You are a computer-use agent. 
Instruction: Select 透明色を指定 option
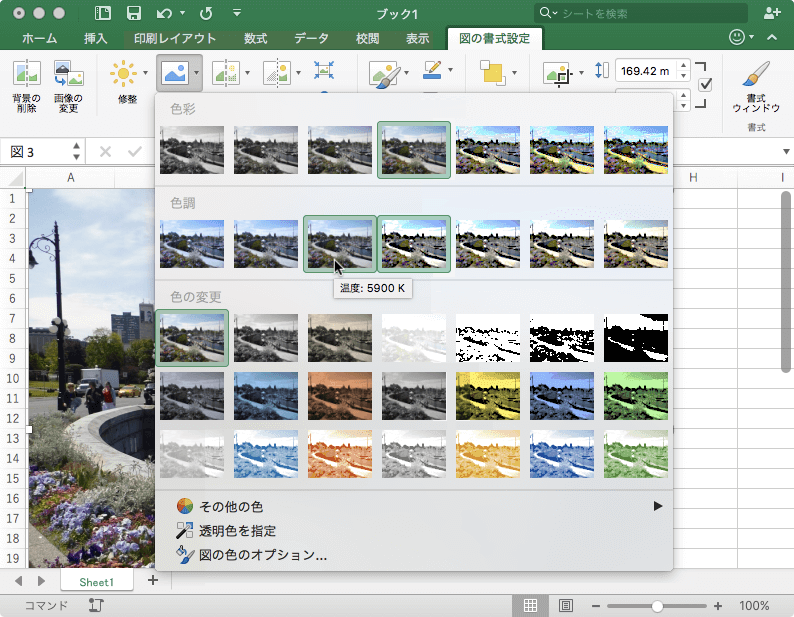[x=236, y=530]
